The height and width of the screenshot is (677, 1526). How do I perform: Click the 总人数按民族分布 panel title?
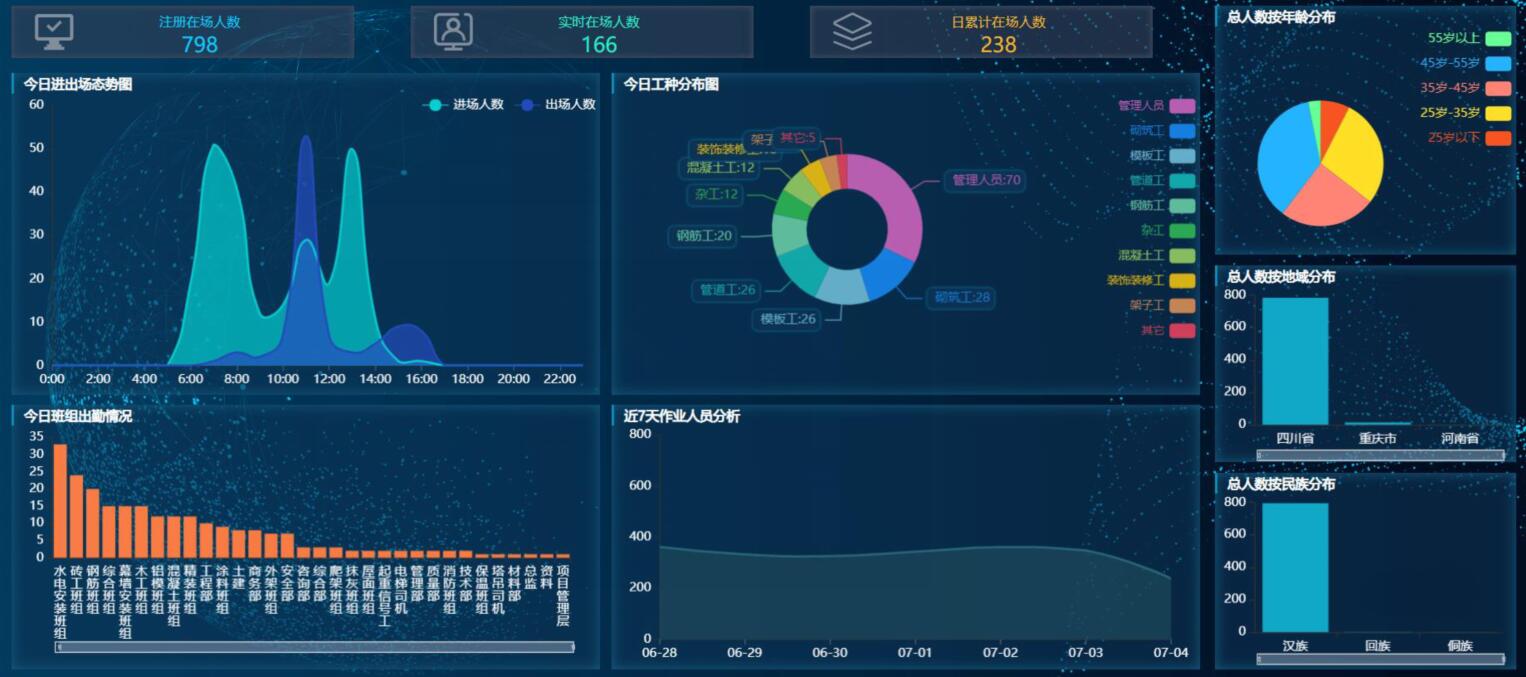[1281, 484]
